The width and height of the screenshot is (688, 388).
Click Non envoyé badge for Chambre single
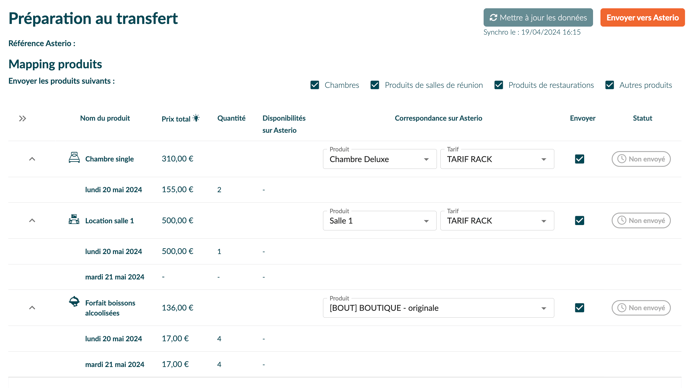[x=641, y=159]
